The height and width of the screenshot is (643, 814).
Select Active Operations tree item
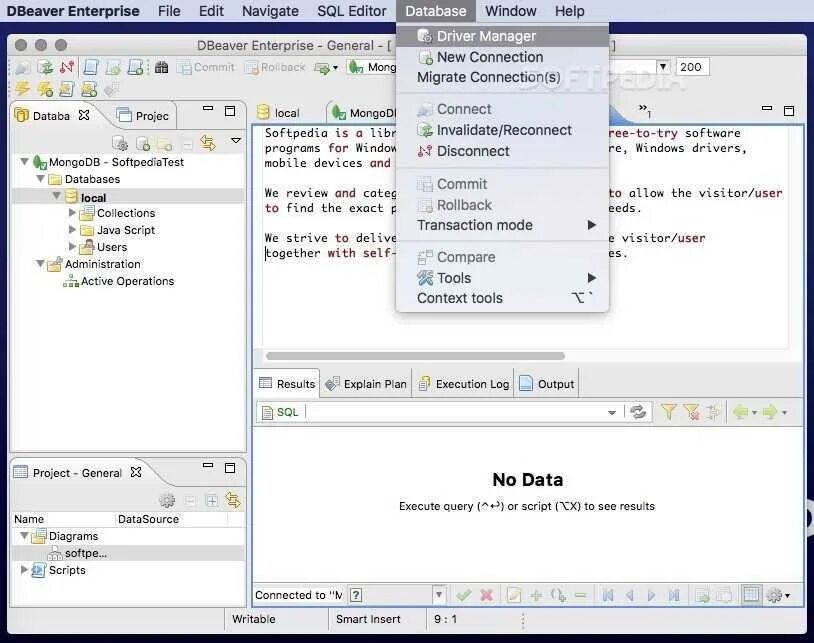point(118,281)
